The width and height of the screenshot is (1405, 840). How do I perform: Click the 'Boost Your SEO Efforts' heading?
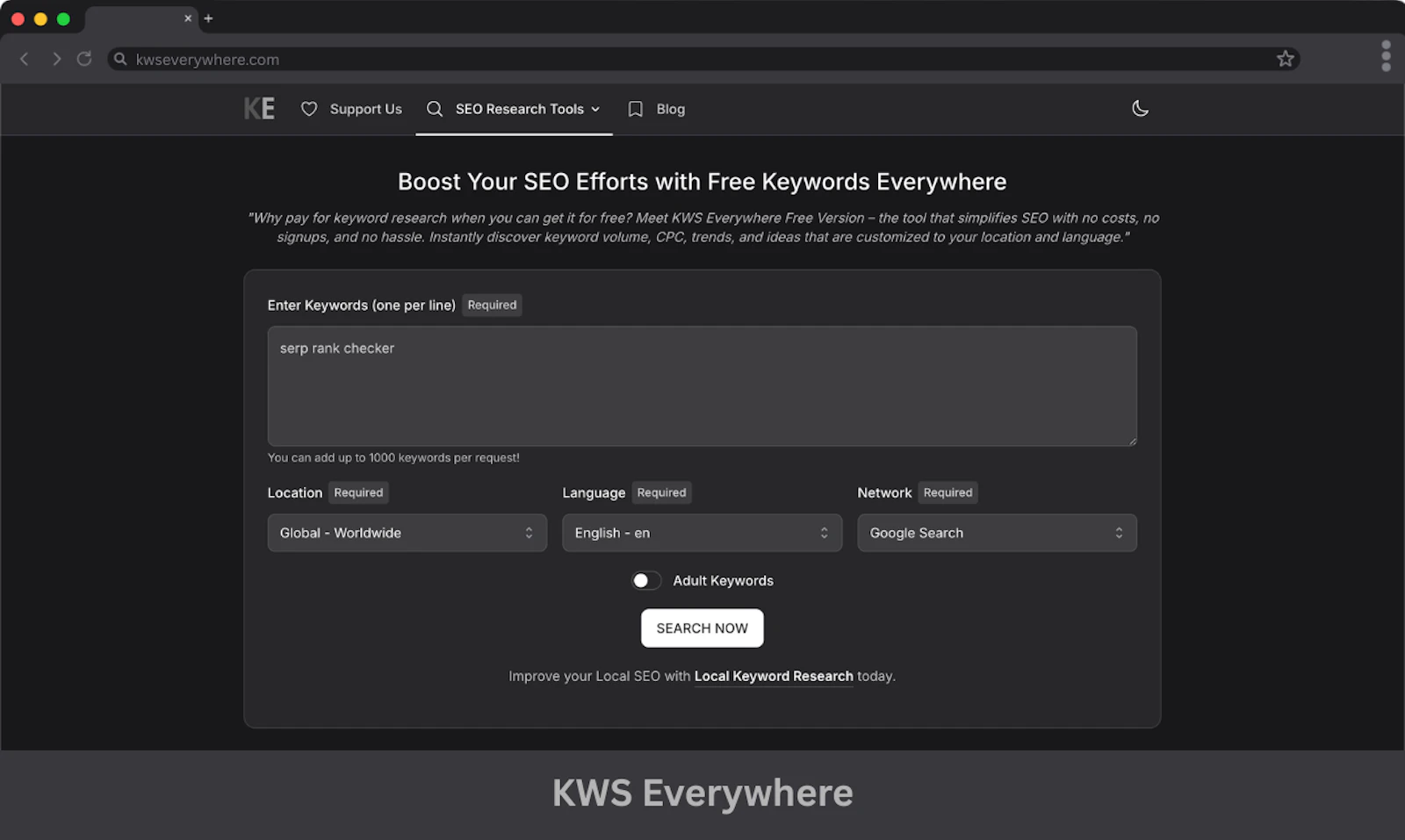(x=702, y=182)
